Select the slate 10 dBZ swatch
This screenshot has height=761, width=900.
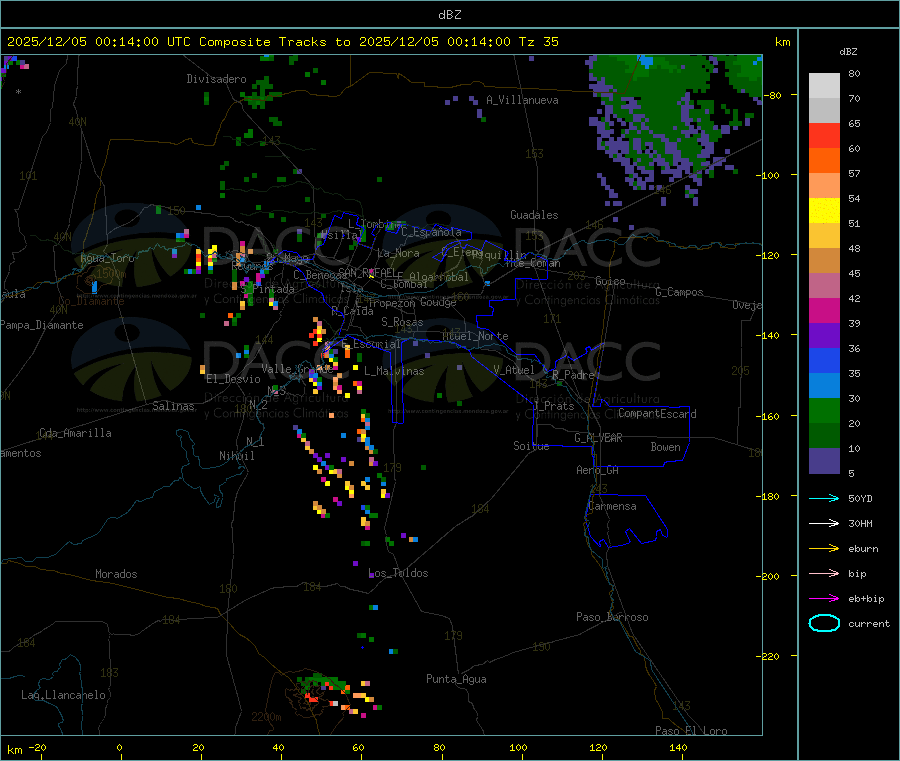[824, 461]
